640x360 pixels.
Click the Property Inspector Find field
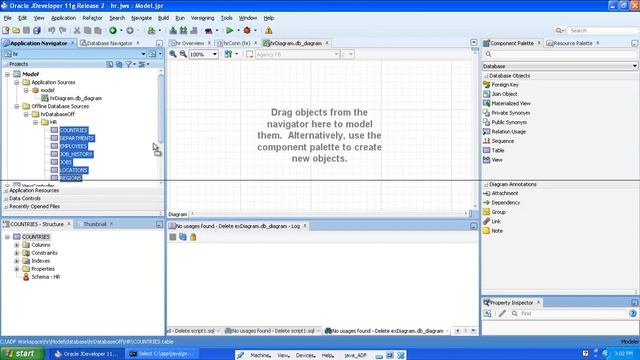coord(573,313)
